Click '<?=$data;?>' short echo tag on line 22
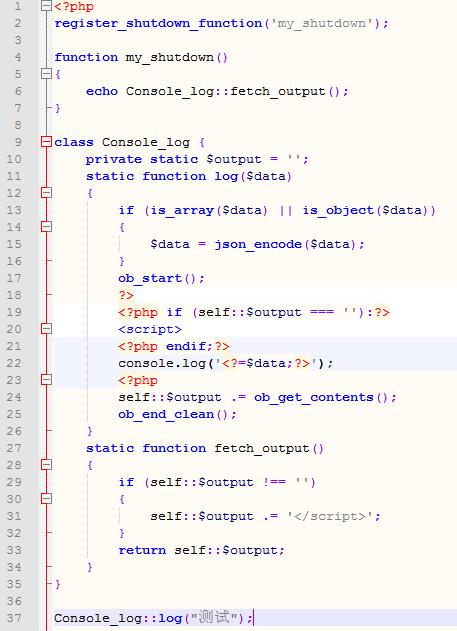The width and height of the screenshot is (457, 631). 266,363
